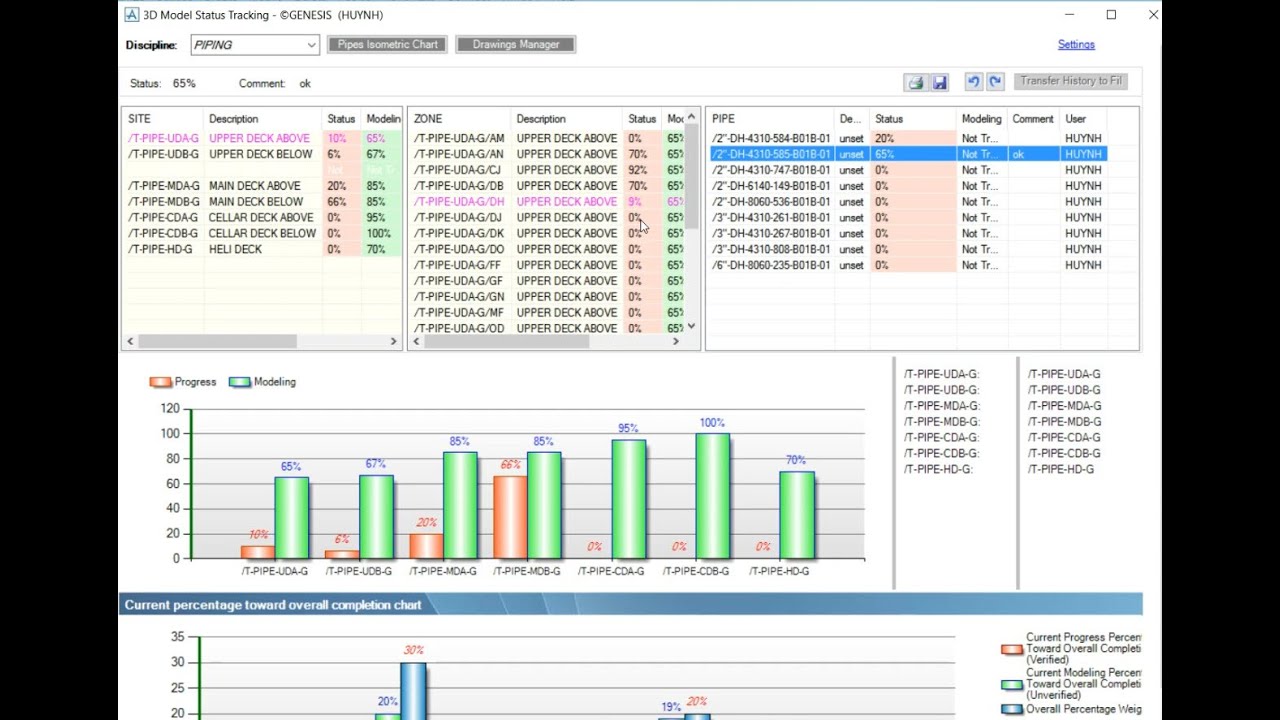Click the ZONE list scroll-up arrow
Screen dimensions: 1280x720
coord(691,118)
